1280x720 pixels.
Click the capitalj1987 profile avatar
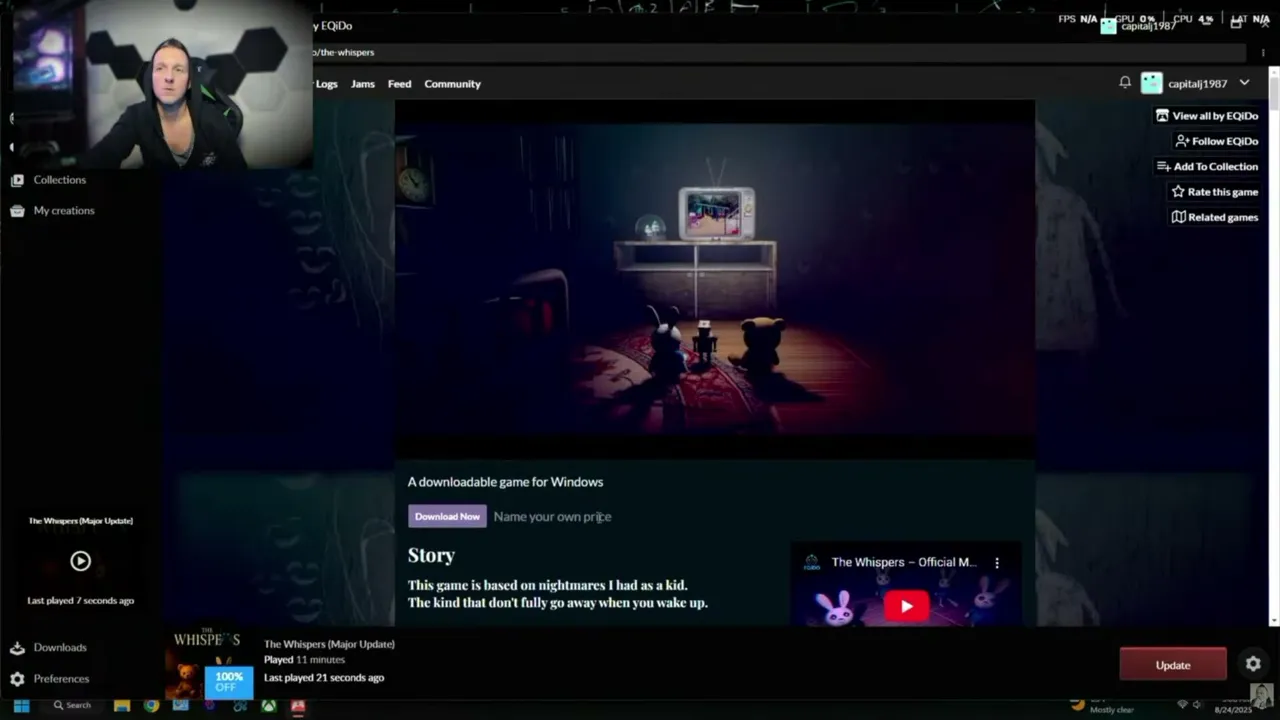tap(1152, 83)
